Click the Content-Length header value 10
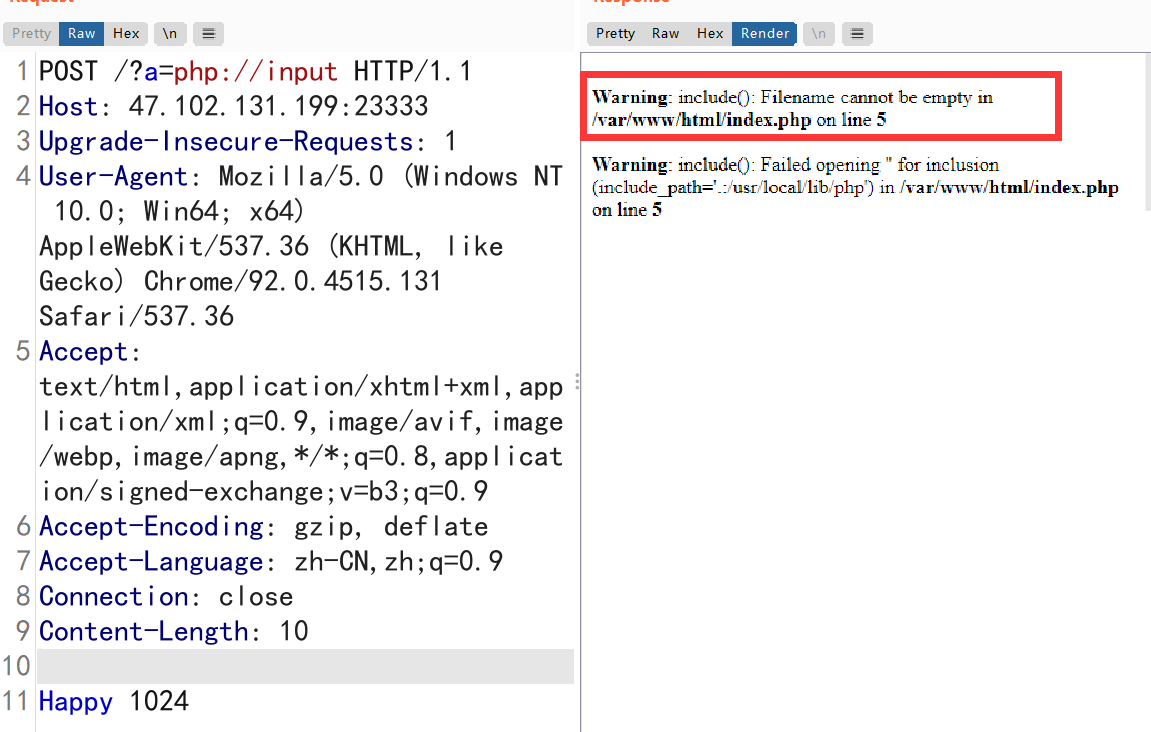The height and width of the screenshot is (732, 1151). [x=294, y=632]
